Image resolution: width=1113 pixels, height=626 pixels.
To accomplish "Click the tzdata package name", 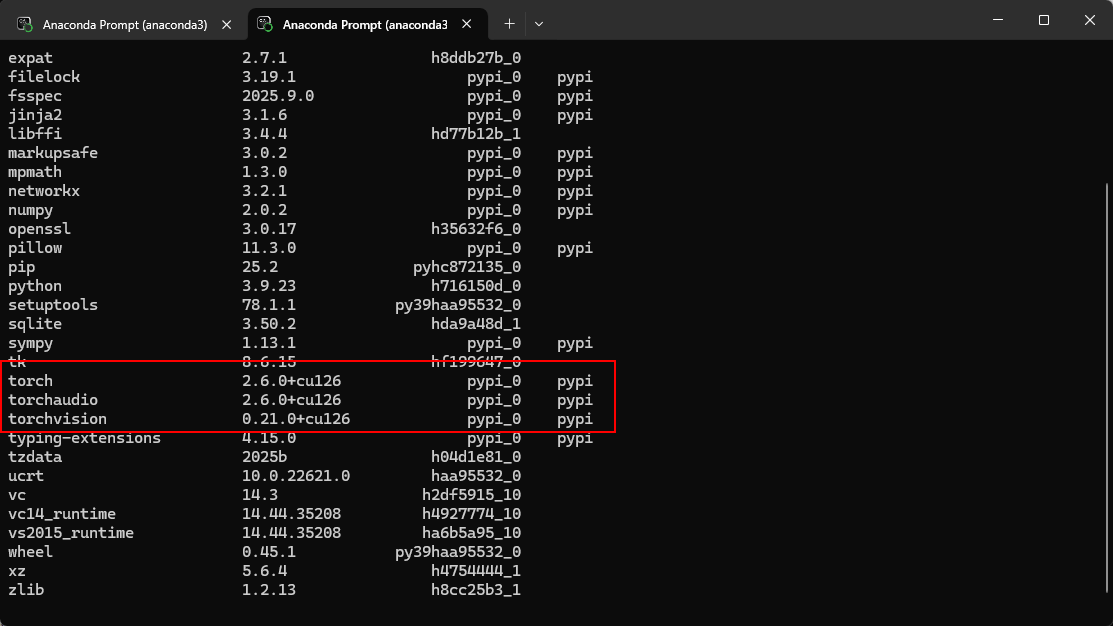I will pyautogui.click(x=35, y=457).
